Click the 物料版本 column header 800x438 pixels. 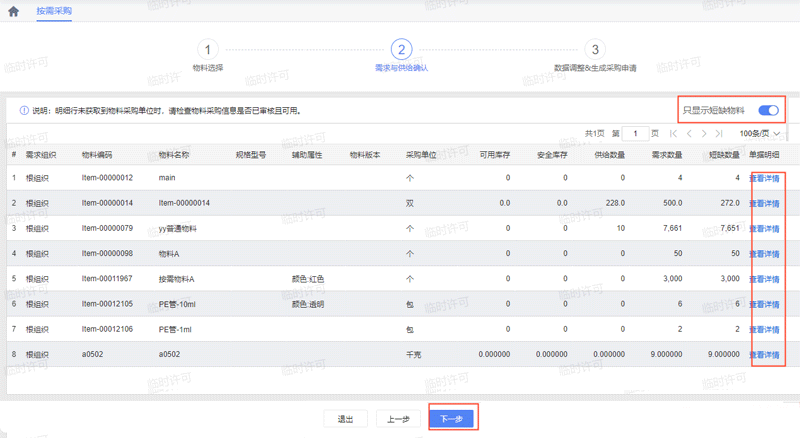pos(365,155)
